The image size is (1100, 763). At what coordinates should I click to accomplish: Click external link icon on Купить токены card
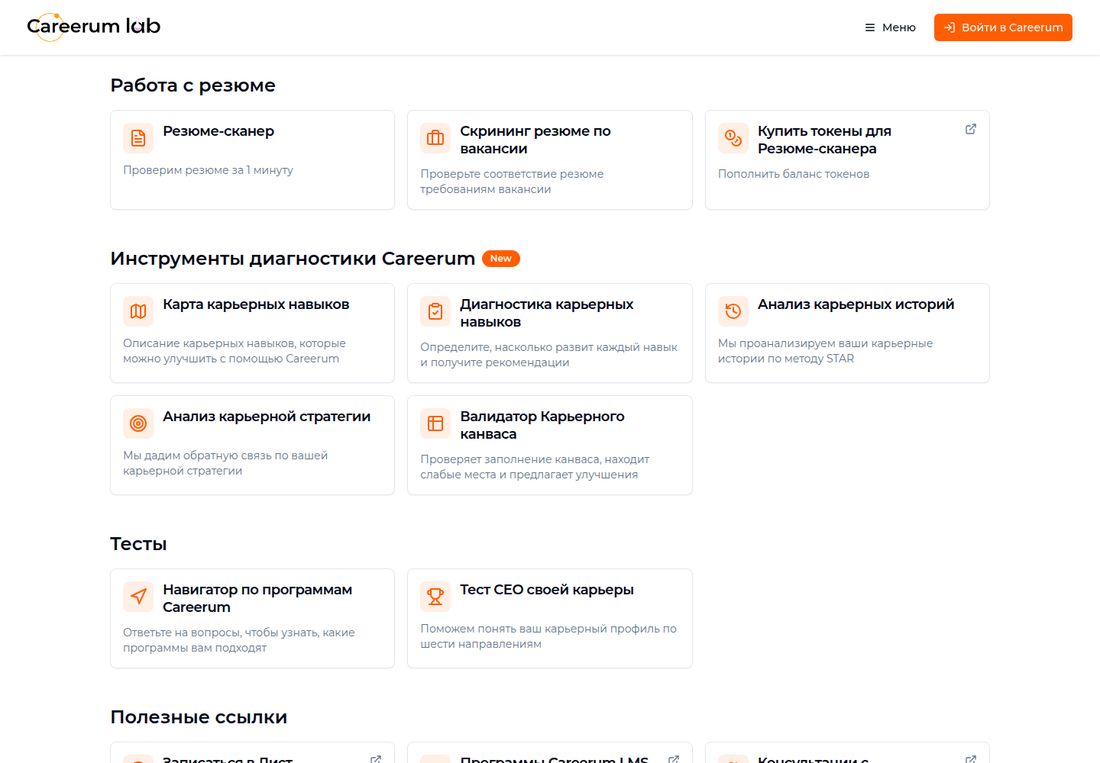pyautogui.click(x=971, y=129)
